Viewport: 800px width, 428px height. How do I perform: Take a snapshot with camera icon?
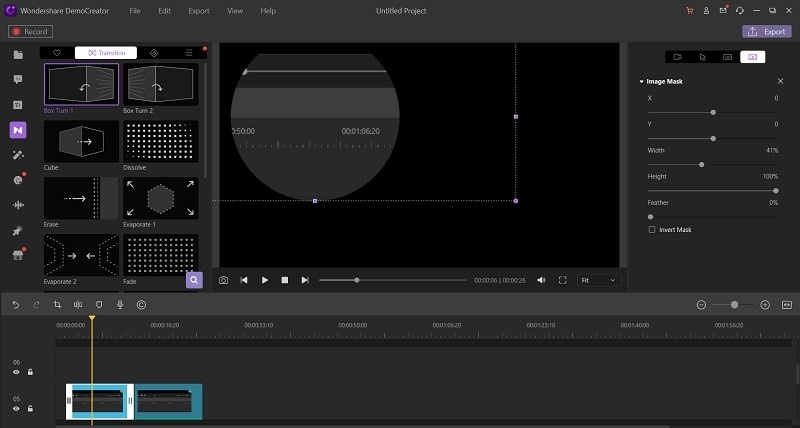(223, 280)
